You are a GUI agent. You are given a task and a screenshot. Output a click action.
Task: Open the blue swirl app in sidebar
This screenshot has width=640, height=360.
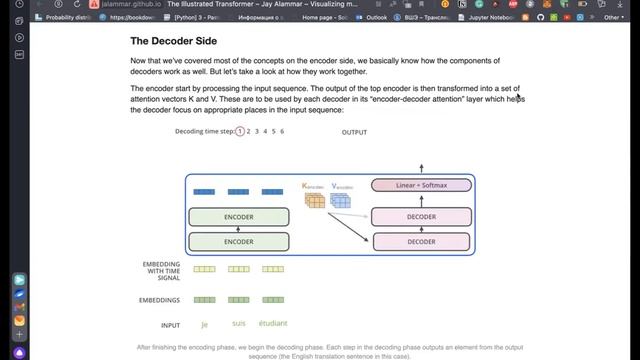(x=19, y=293)
